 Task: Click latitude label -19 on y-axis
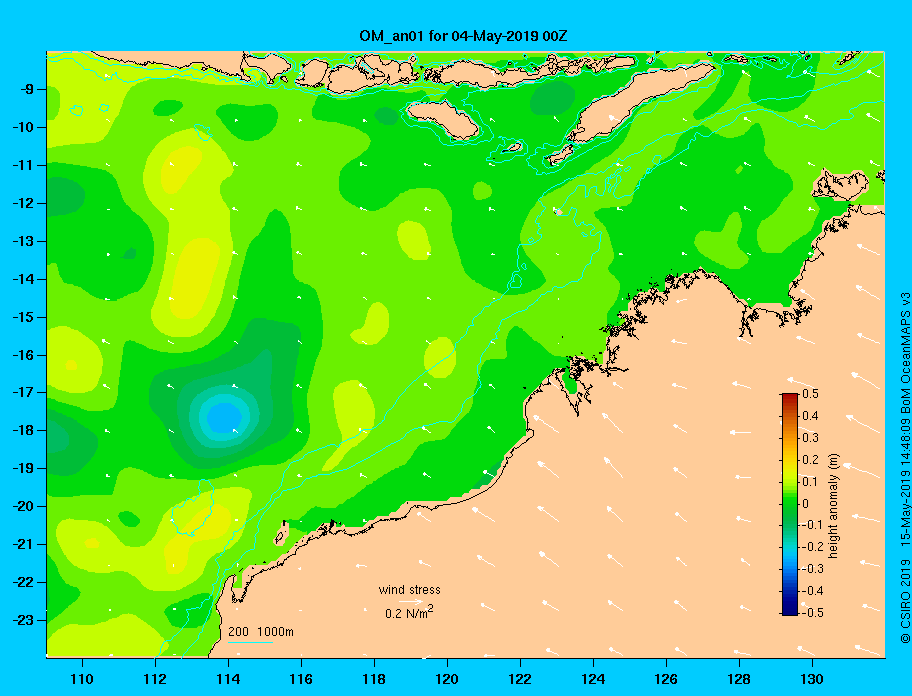(22, 469)
